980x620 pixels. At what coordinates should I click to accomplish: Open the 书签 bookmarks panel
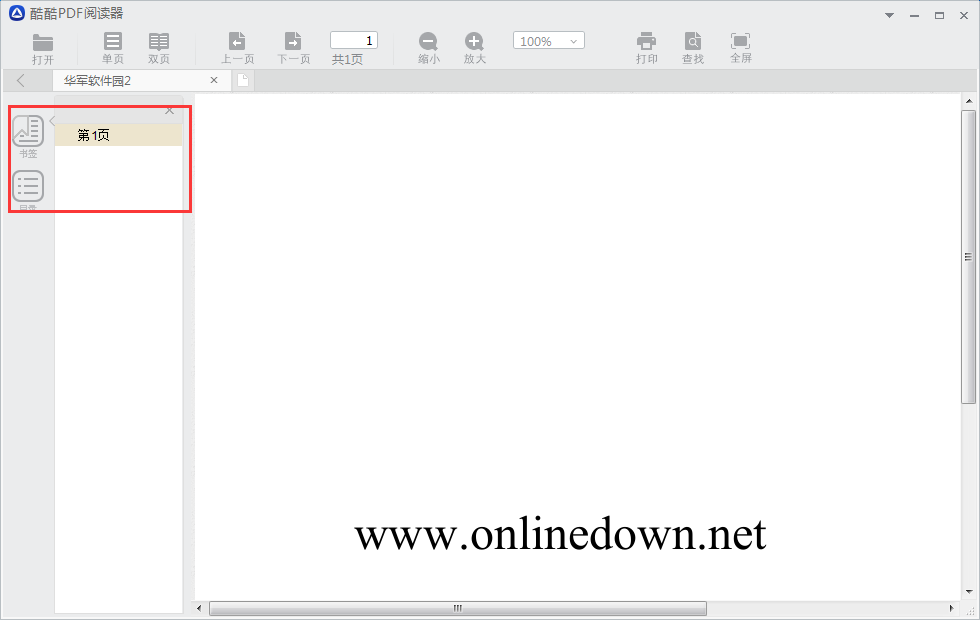28,136
